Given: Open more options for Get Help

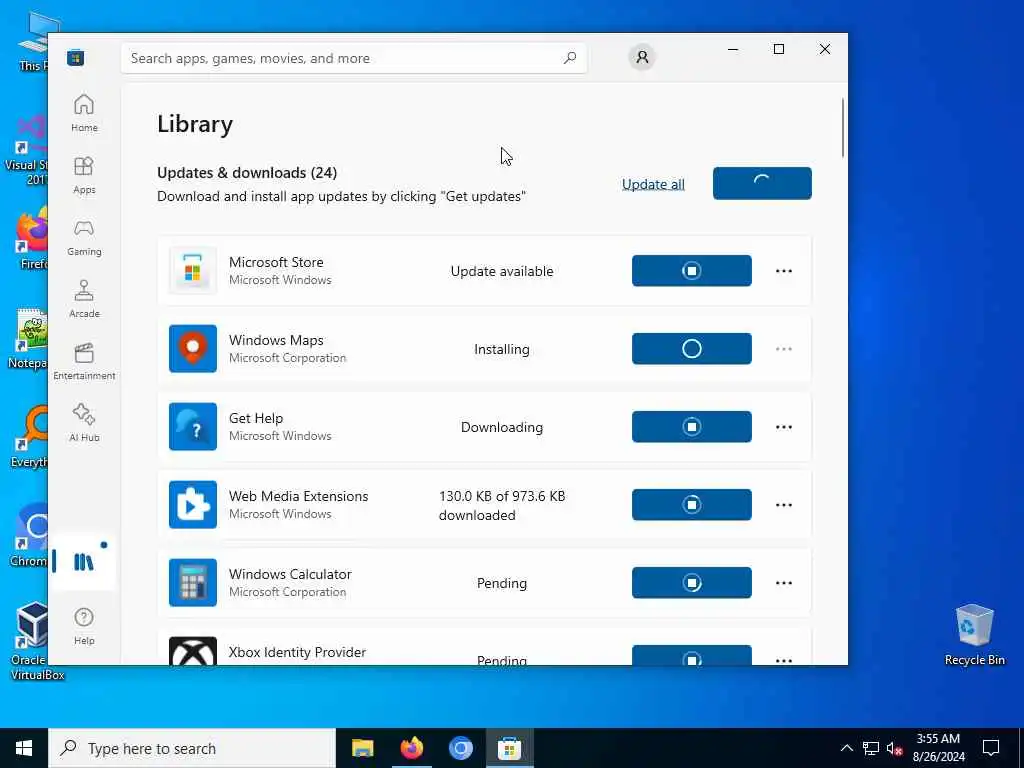Looking at the screenshot, I should pyautogui.click(x=784, y=427).
